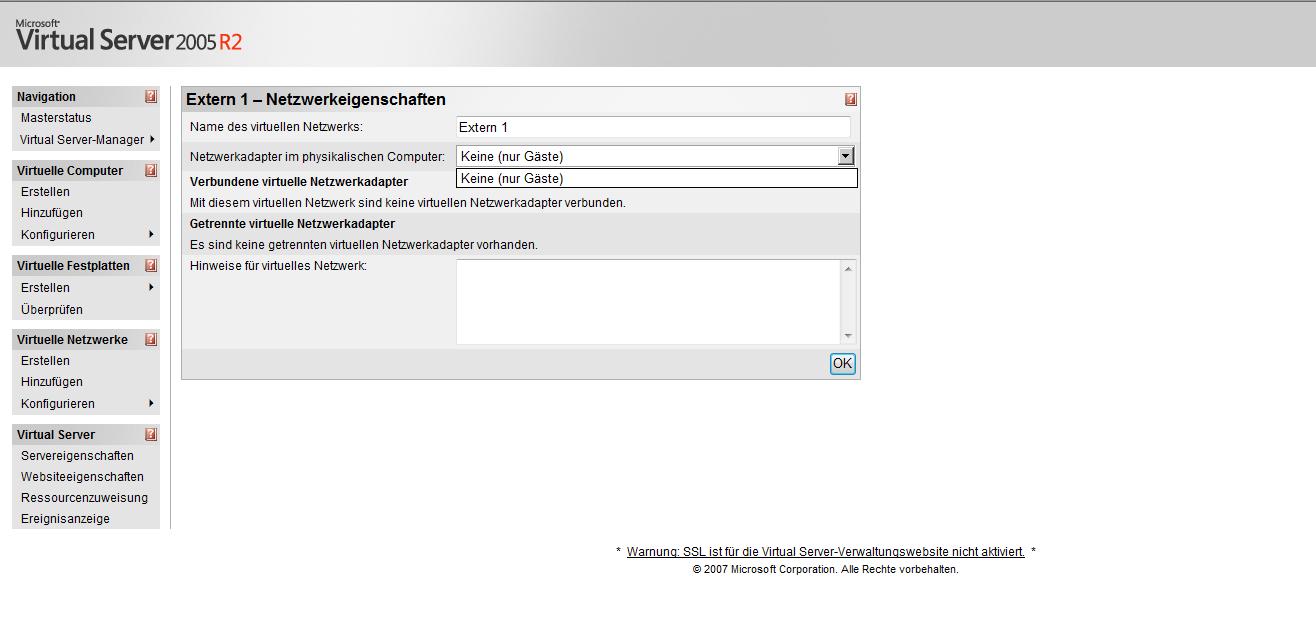Image resolution: width=1316 pixels, height=624 pixels.
Task: Click Erstellen under Virtuelle Netzwerke
Action: point(45,361)
